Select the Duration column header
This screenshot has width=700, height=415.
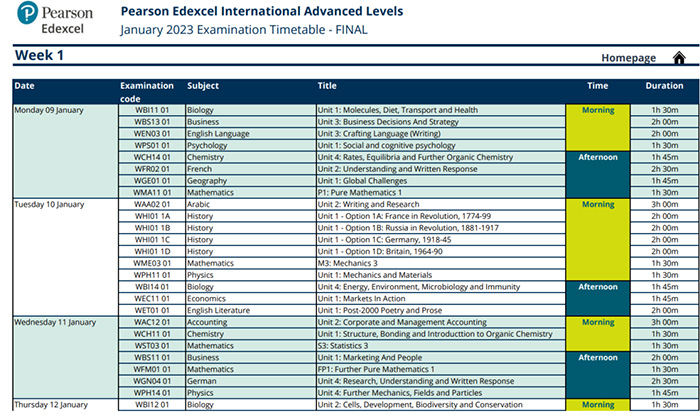click(664, 86)
